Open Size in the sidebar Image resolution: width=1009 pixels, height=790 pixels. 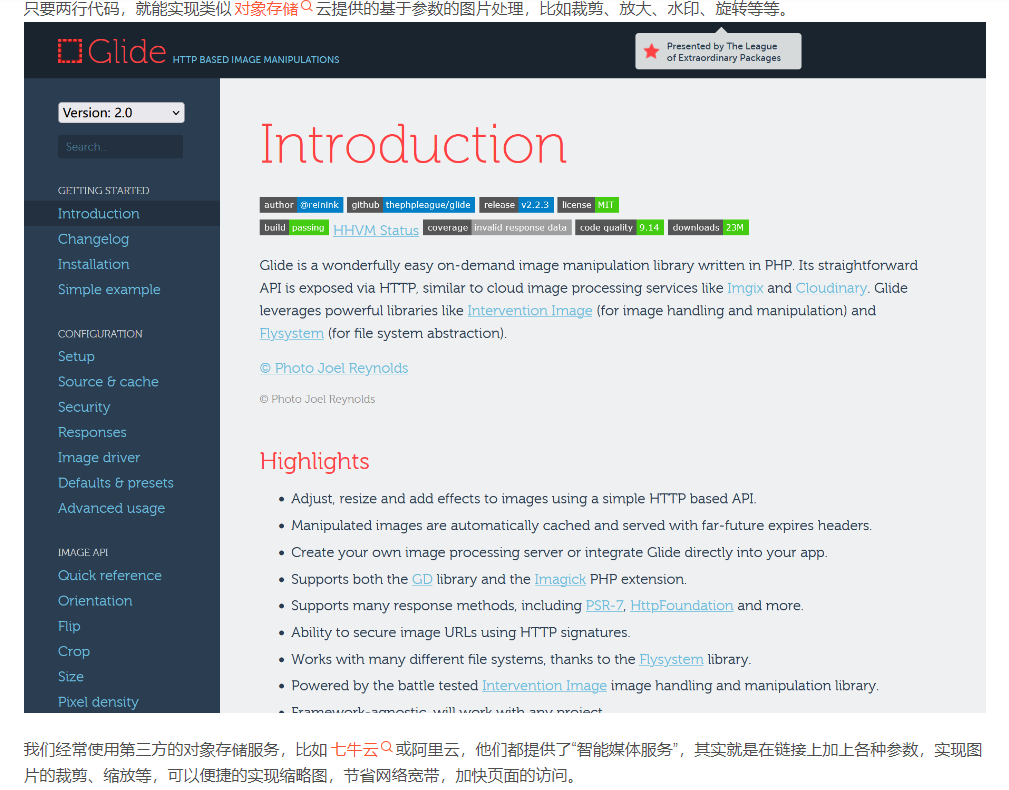click(70, 677)
